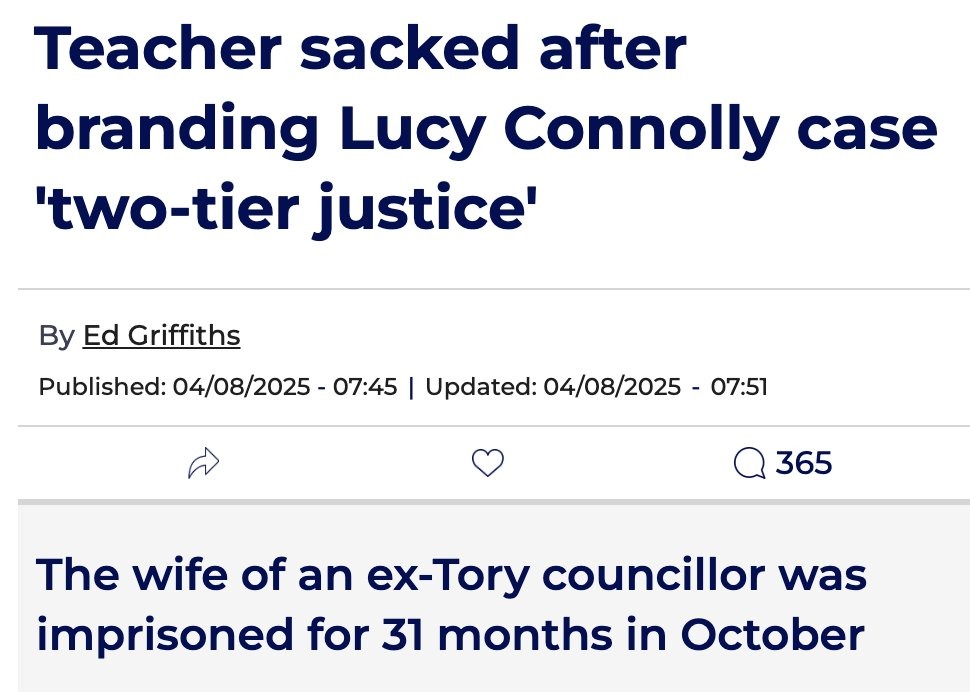The width and height of the screenshot is (970, 692).
Task: Click the separator bar between Published and Updated
Action: (411, 386)
